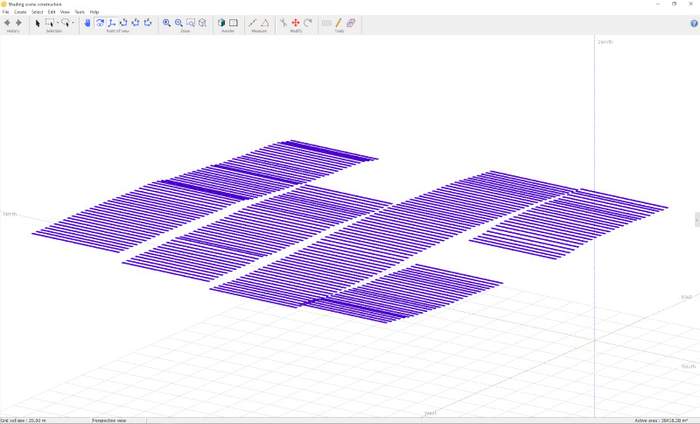Click the zoom-to-fit scene icon
The width and height of the screenshot is (700, 424).
click(203, 23)
